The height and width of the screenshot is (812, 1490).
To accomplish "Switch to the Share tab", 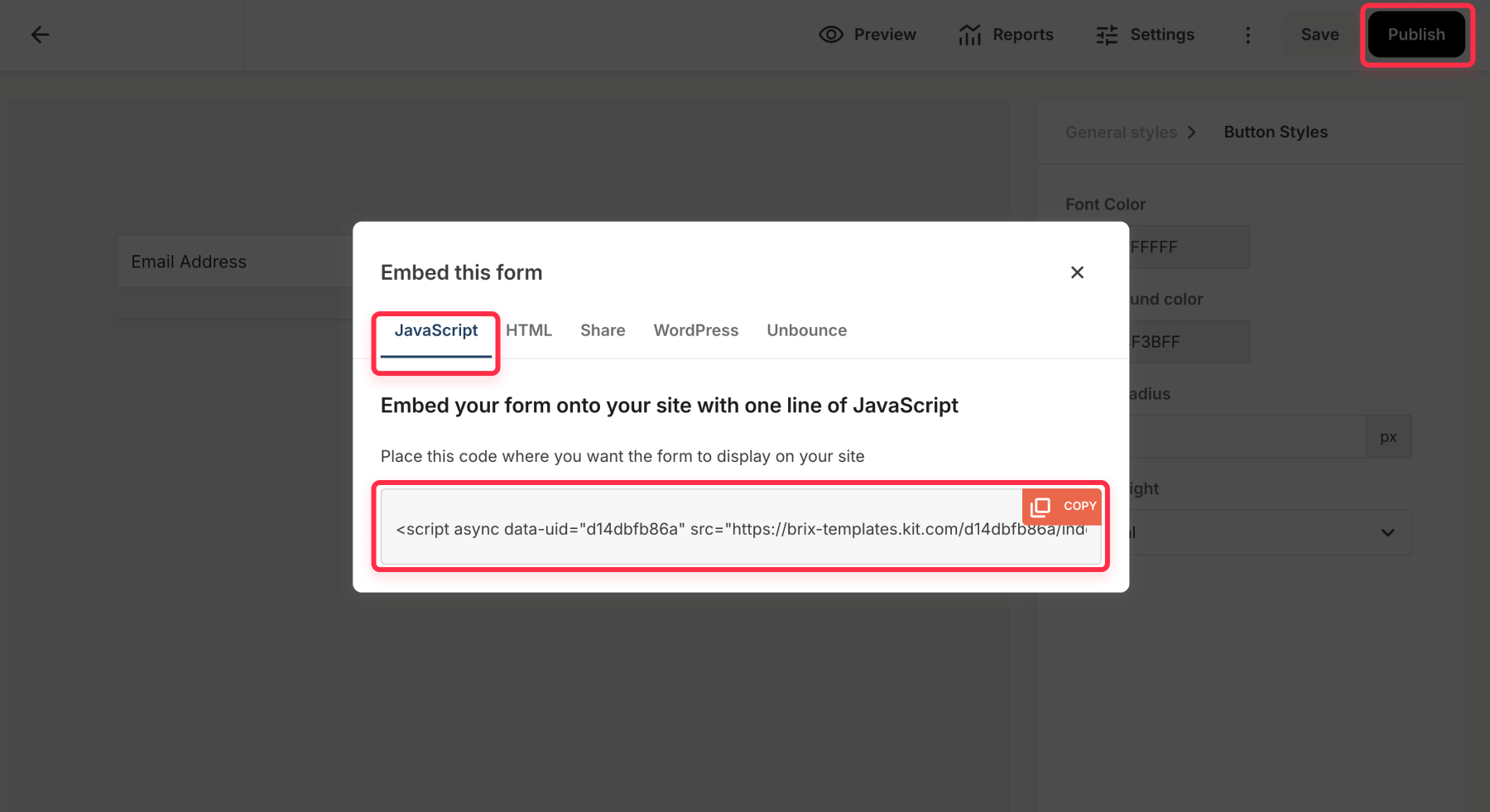I will click(603, 330).
